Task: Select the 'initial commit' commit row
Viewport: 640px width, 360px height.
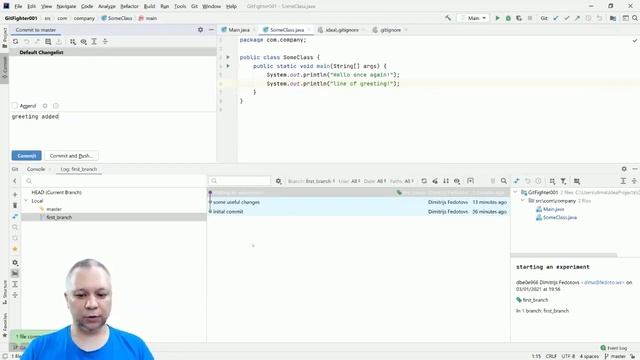Action: point(358,211)
